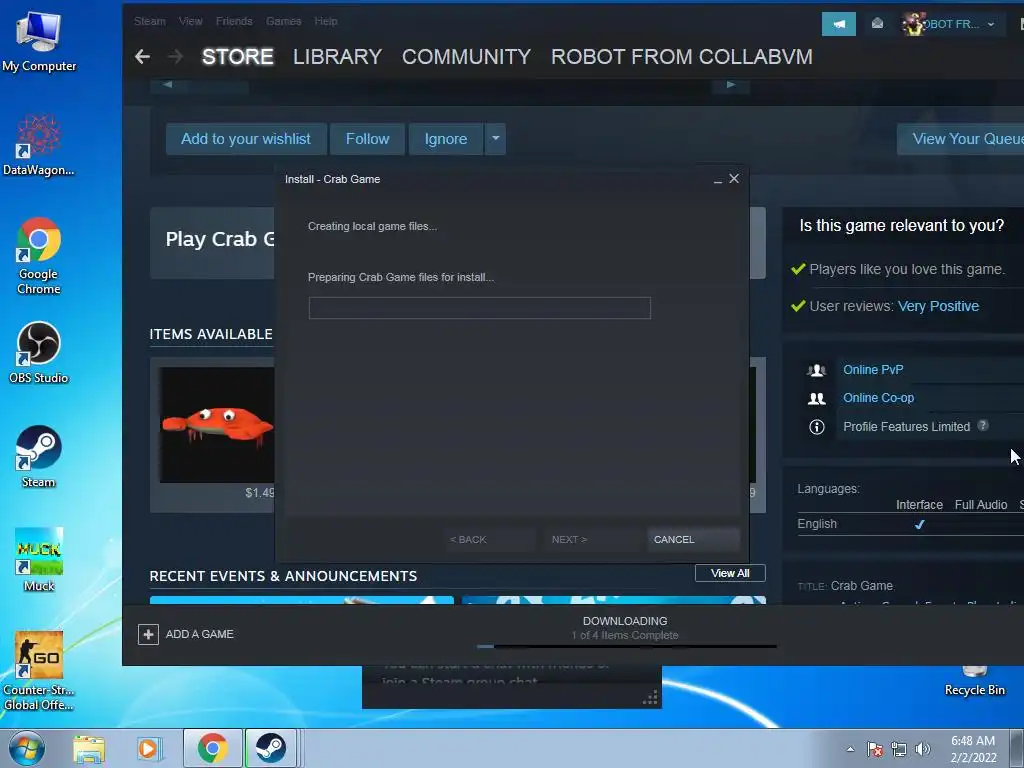This screenshot has width=1024, height=768.
Task: Open the Very Positive reviews link
Action: [x=938, y=306]
